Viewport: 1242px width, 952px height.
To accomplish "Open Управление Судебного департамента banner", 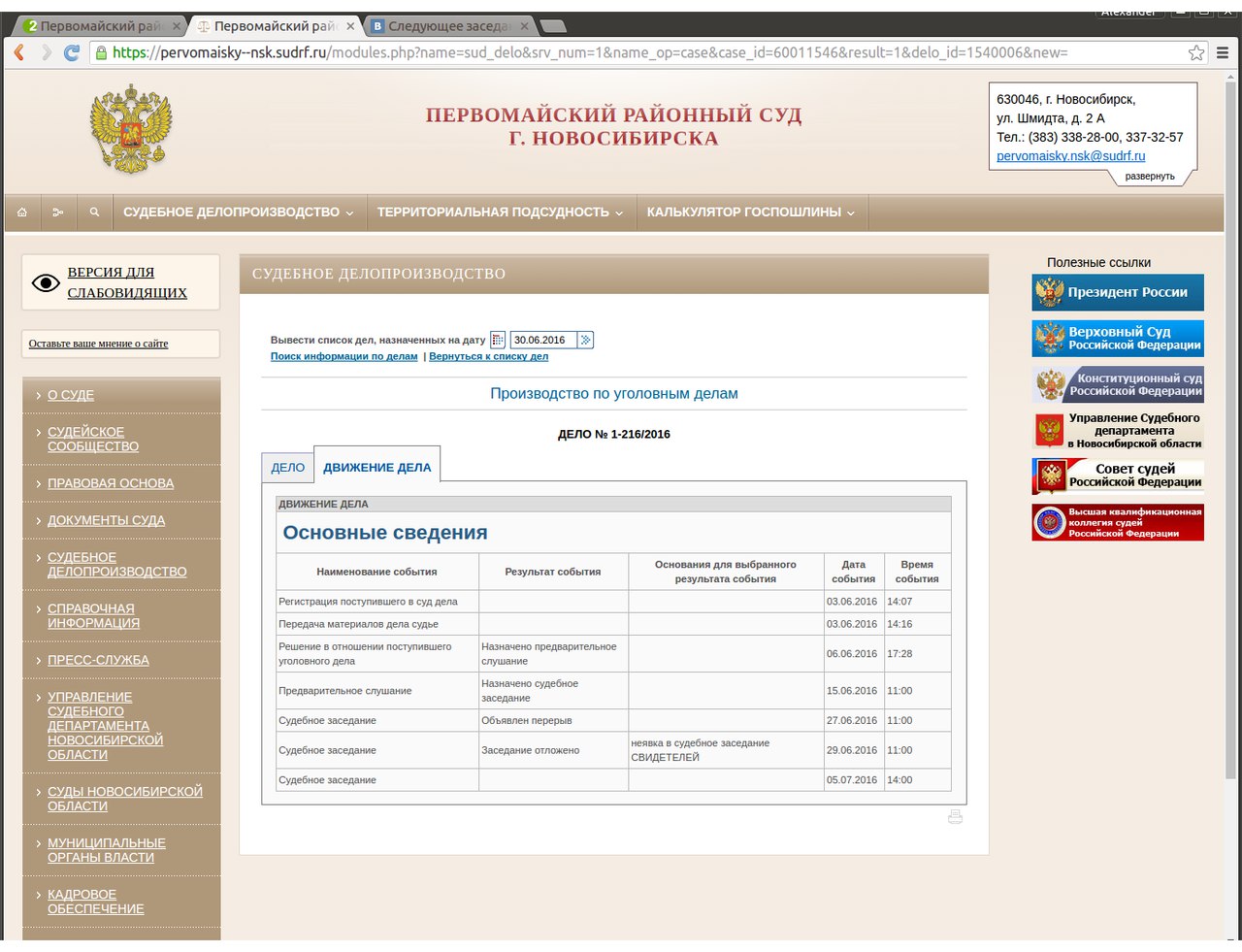I will 1118,431.
